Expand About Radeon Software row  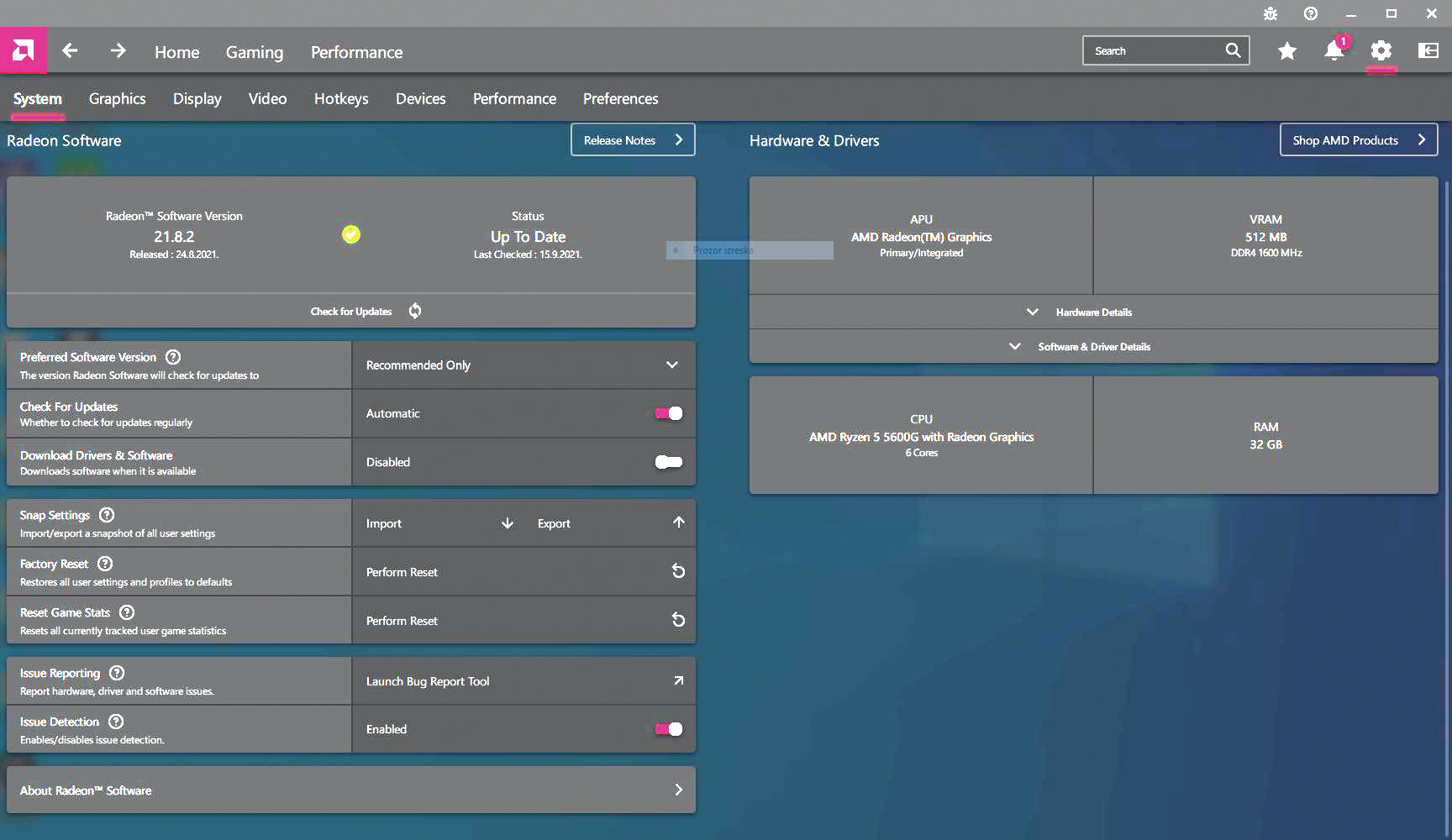coord(351,790)
